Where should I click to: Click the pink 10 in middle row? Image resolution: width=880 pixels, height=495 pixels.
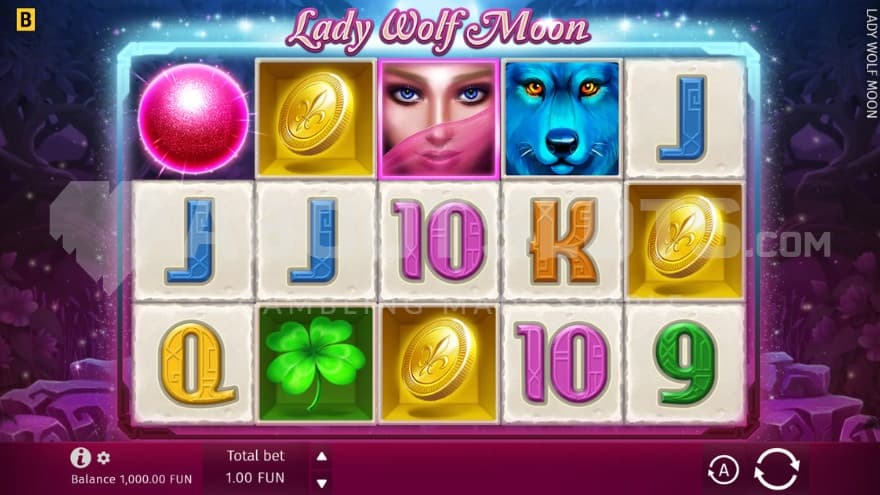(439, 240)
